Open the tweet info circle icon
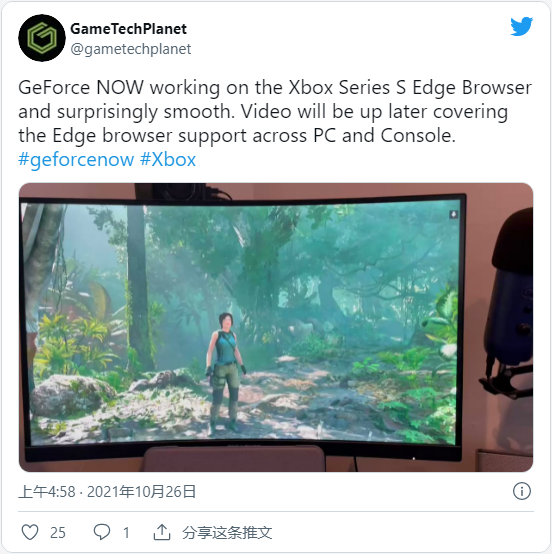 coord(522,491)
